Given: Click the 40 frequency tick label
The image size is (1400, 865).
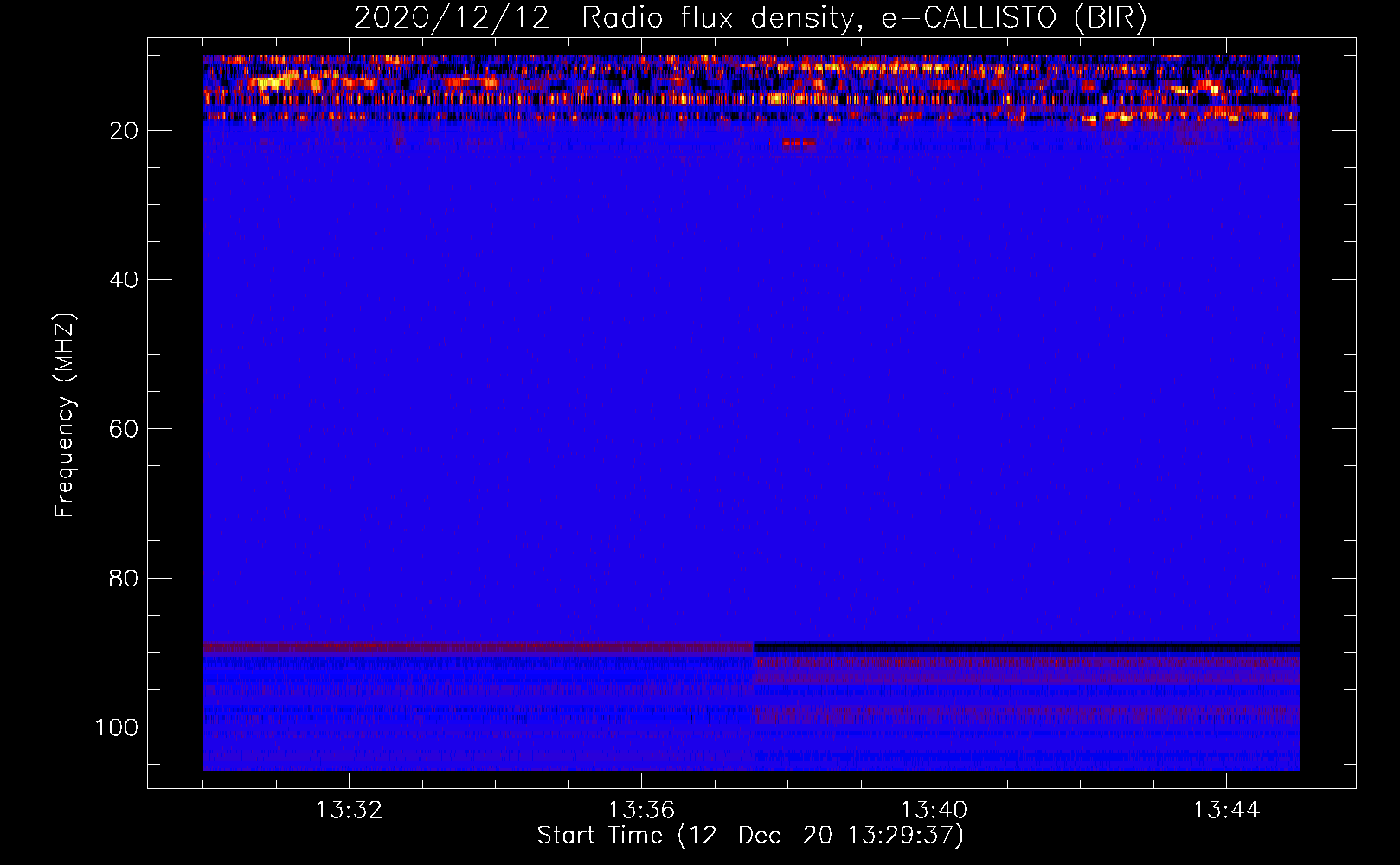Looking at the screenshot, I should pyautogui.click(x=125, y=280).
